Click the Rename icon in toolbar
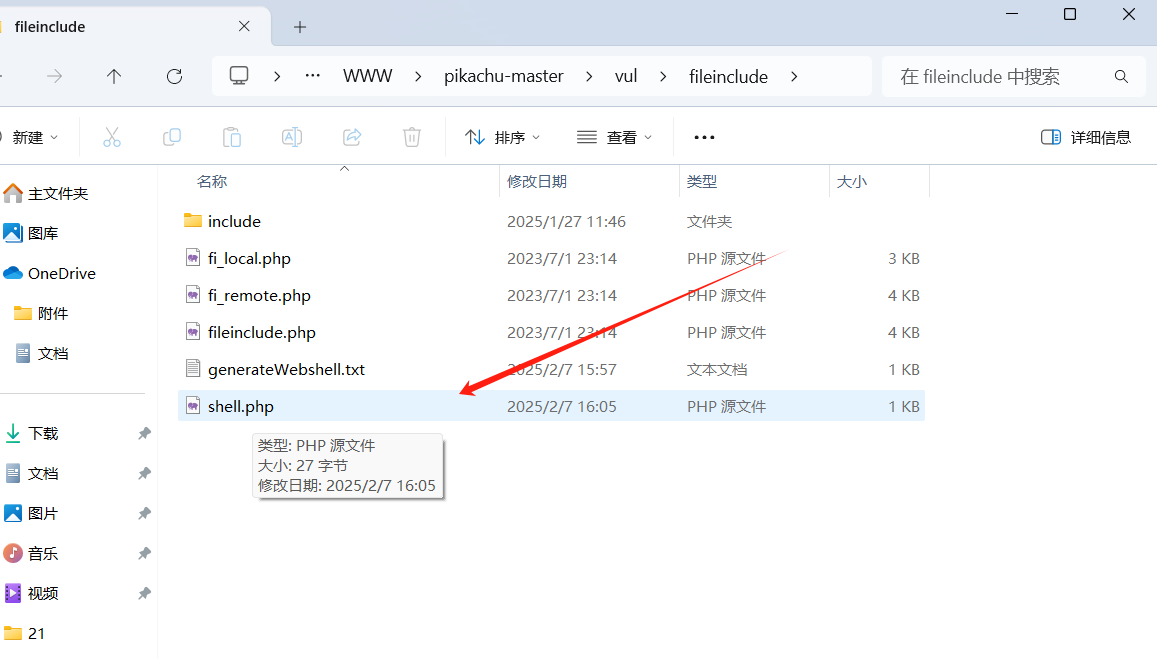Viewport: 1157px width, 659px height. tap(292, 137)
